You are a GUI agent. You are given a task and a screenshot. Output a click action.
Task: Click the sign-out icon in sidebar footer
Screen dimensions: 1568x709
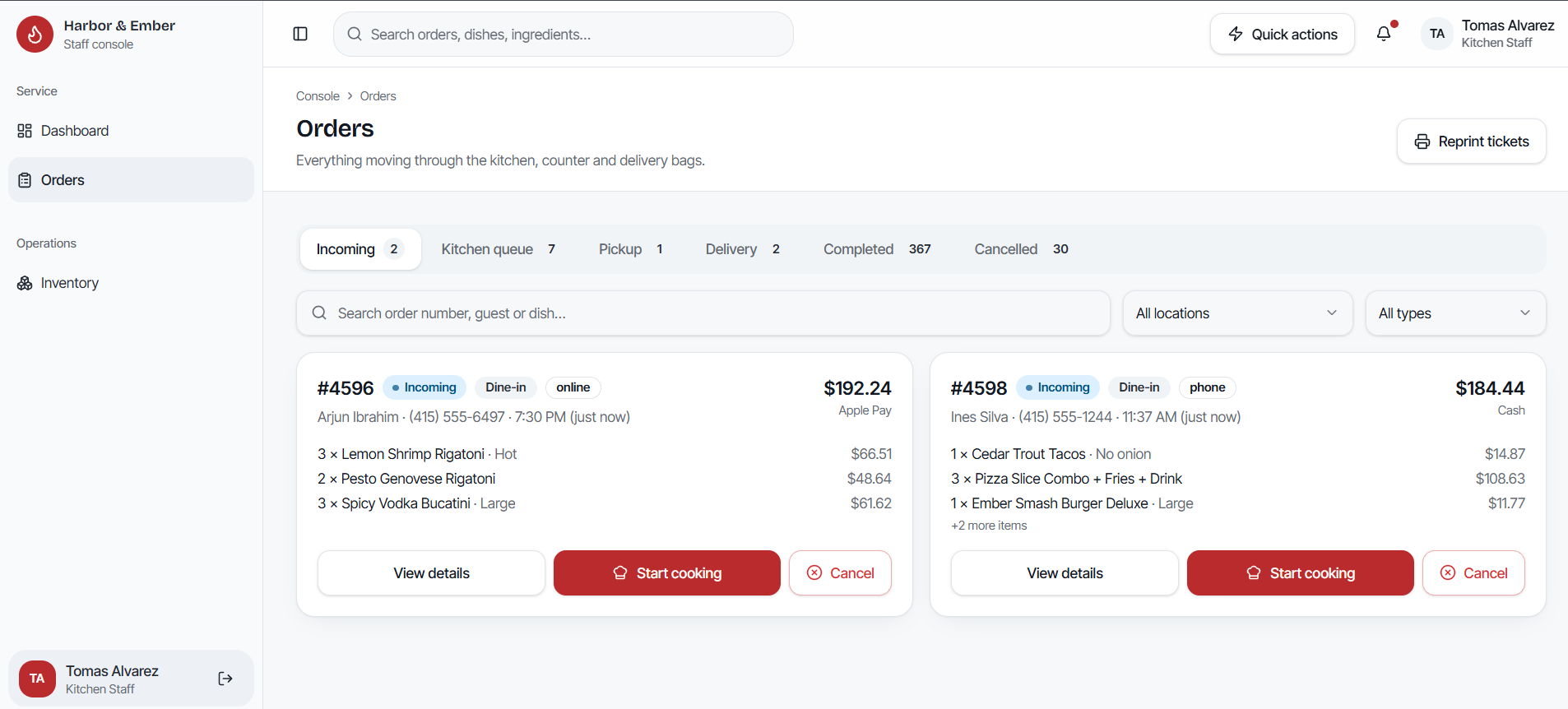[225, 679]
